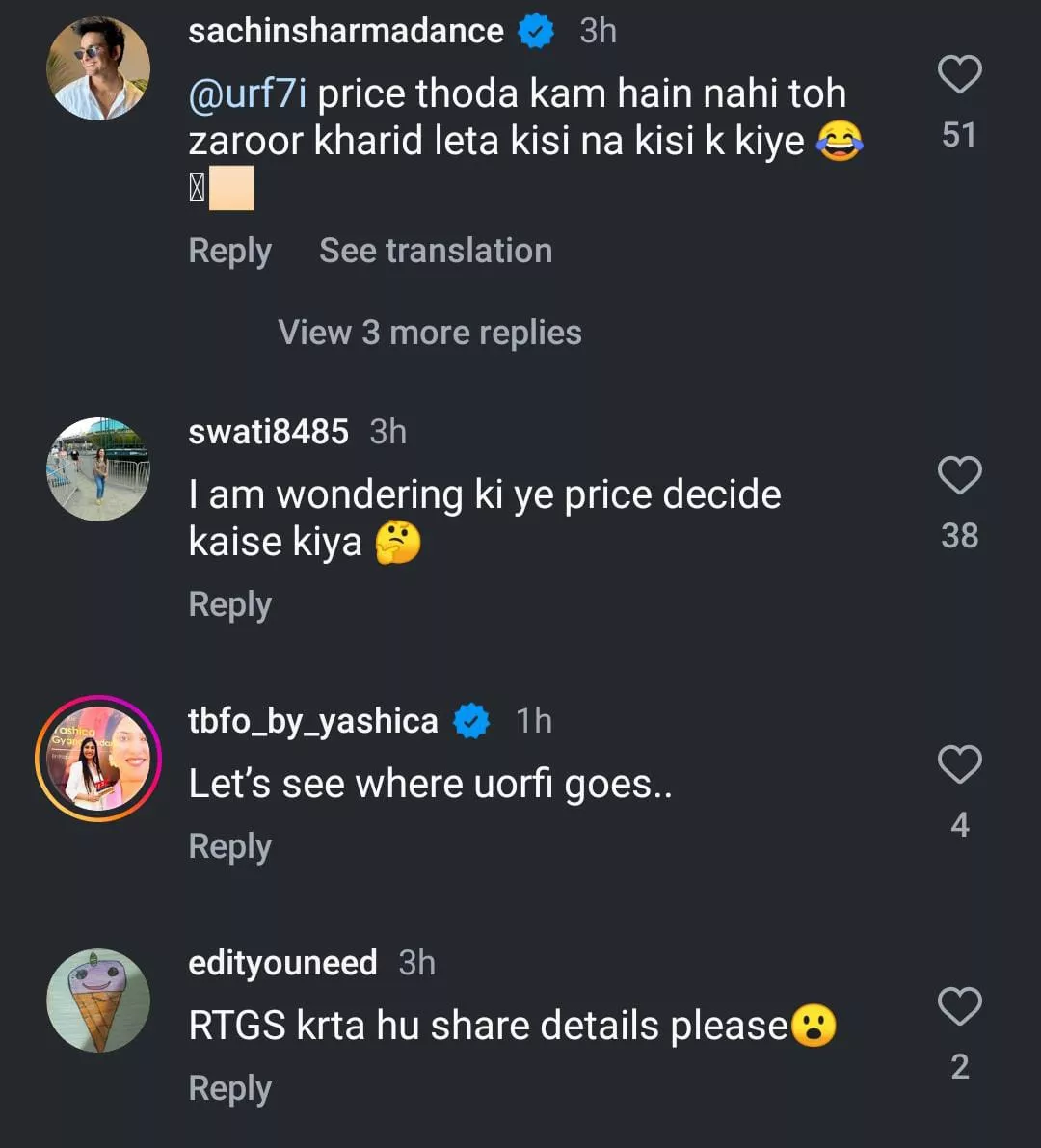Open the @urf7i mention link
This screenshot has width=1041, height=1148.
248,94
